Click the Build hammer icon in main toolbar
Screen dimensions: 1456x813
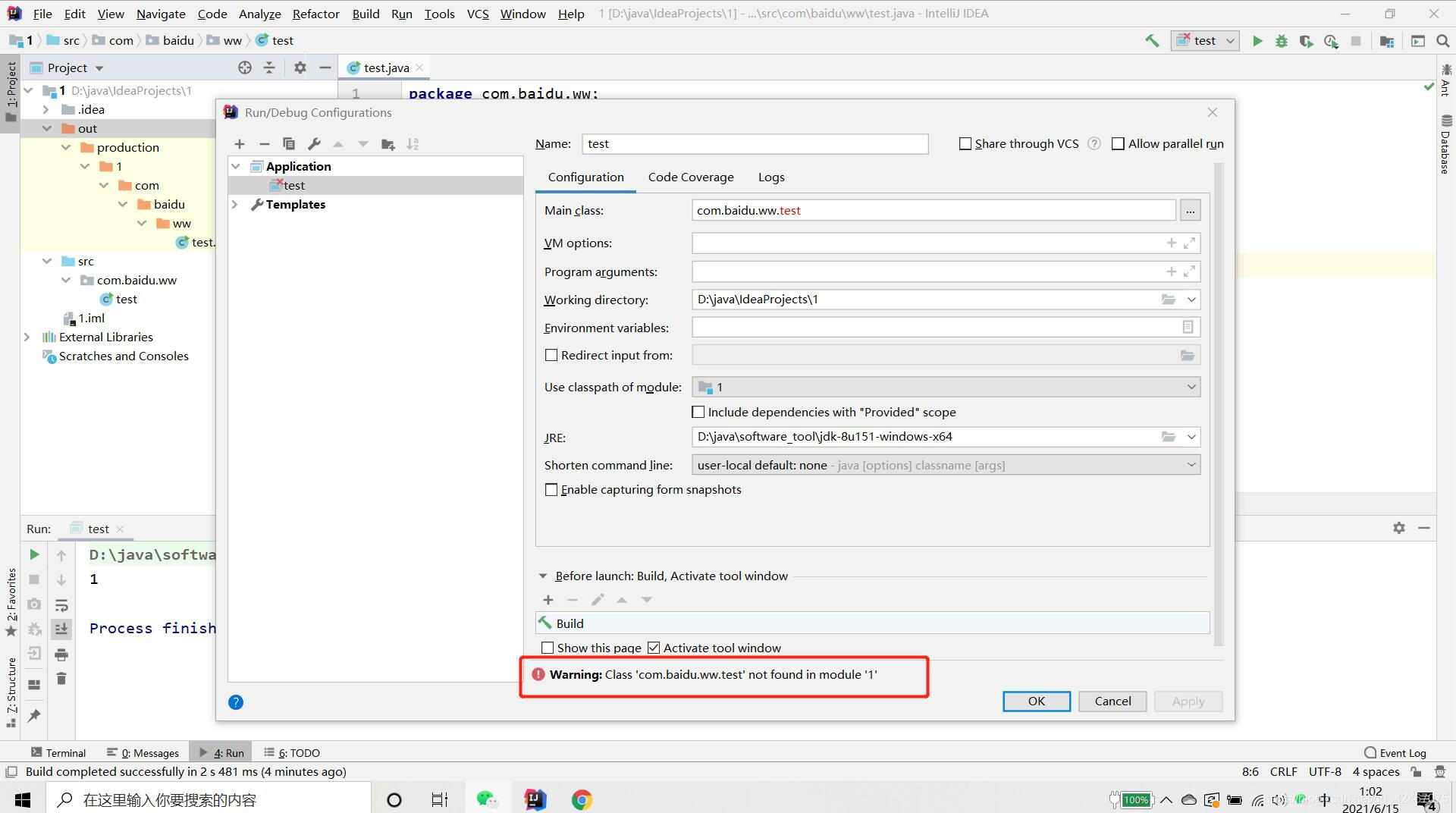[1152, 41]
